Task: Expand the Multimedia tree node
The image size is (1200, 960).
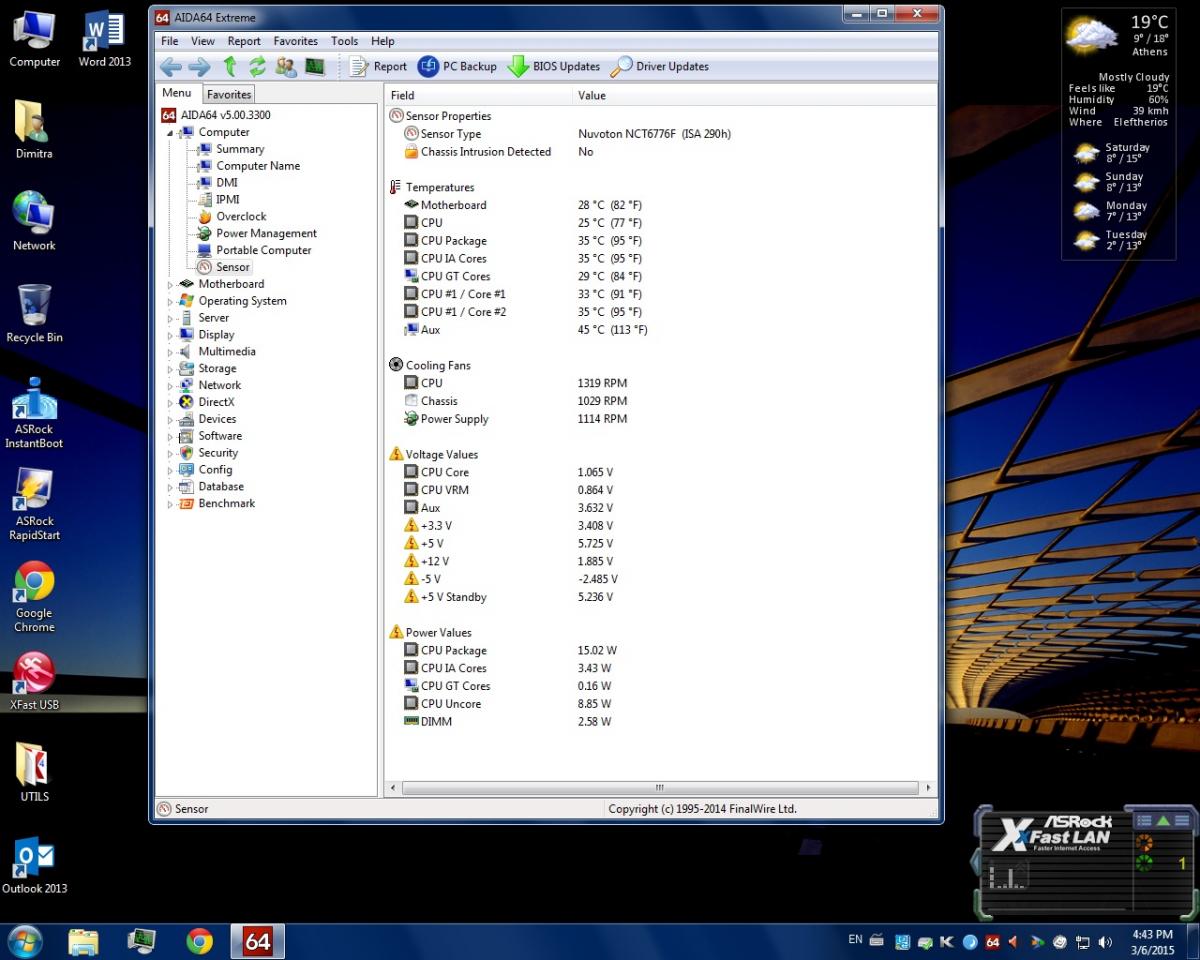Action: coord(171,352)
